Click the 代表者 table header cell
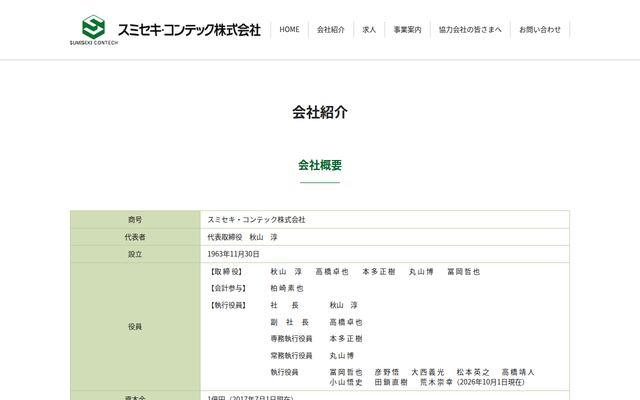Screen dimensions: 640x400 pyautogui.click(x=135, y=237)
